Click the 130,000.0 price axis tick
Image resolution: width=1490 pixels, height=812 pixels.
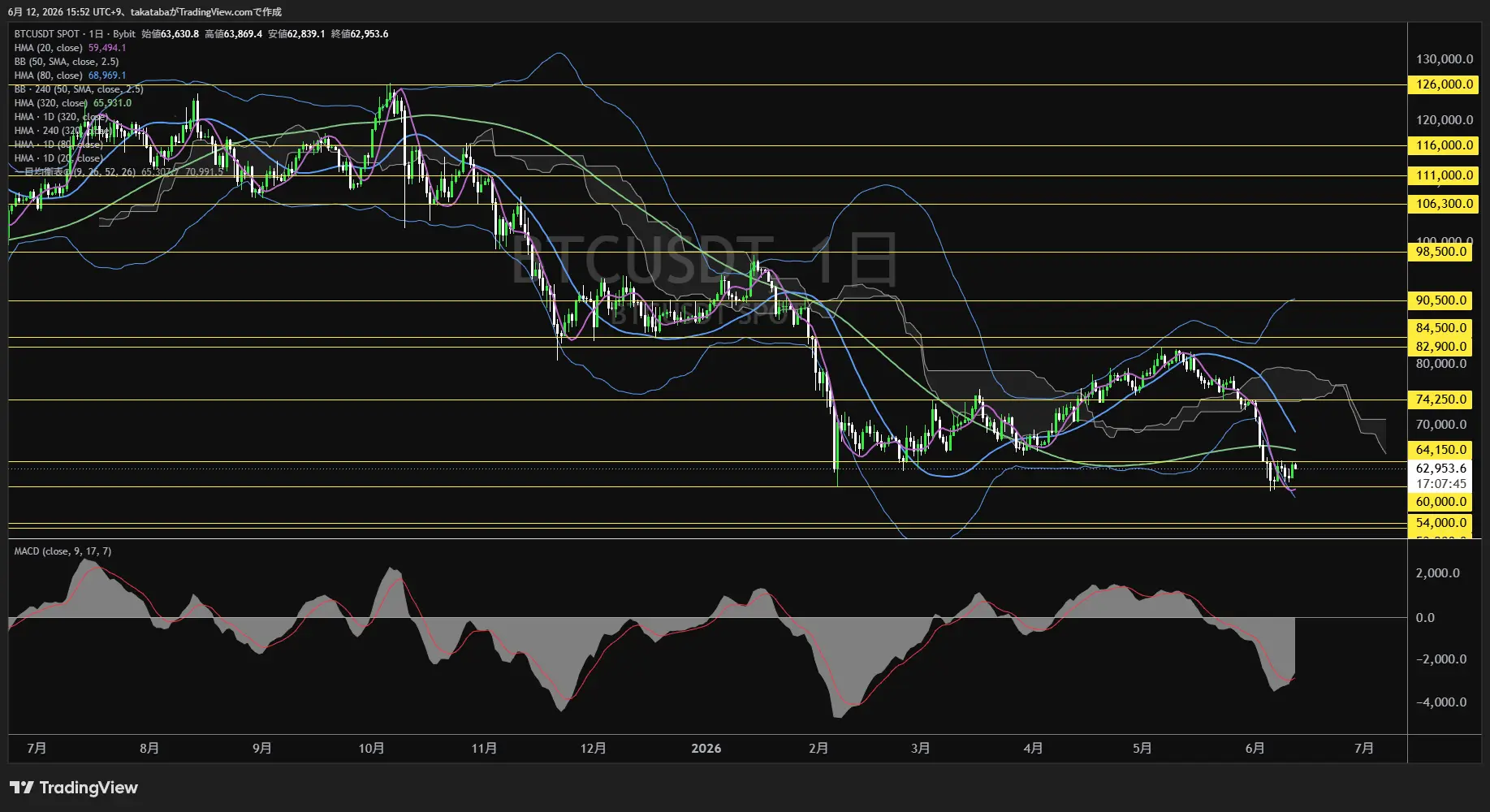pyautogui.click(x=1445, y=59)
